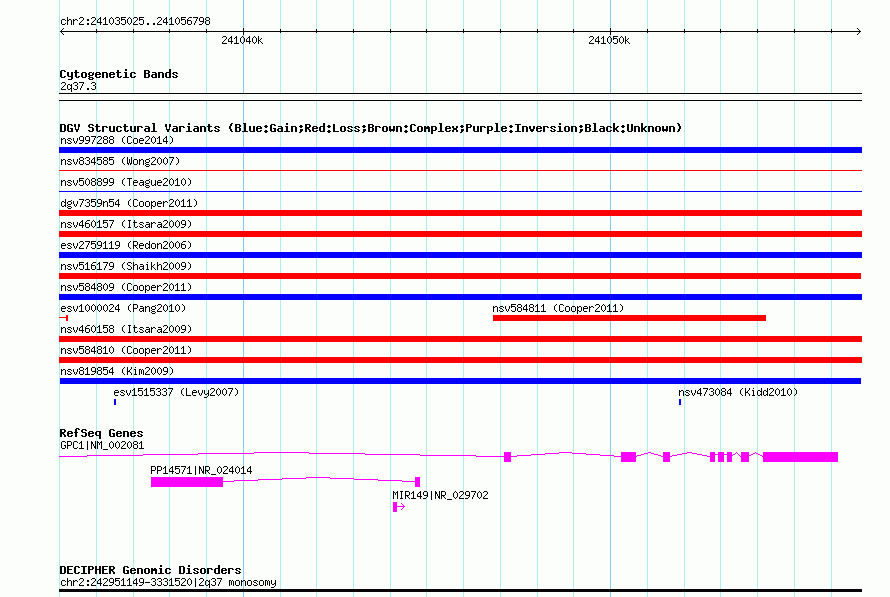Viewport: 890px width, 597px height.
Task: Click the second GPC1 exon block
Action: pyautogui.click(x=628, y=457)
